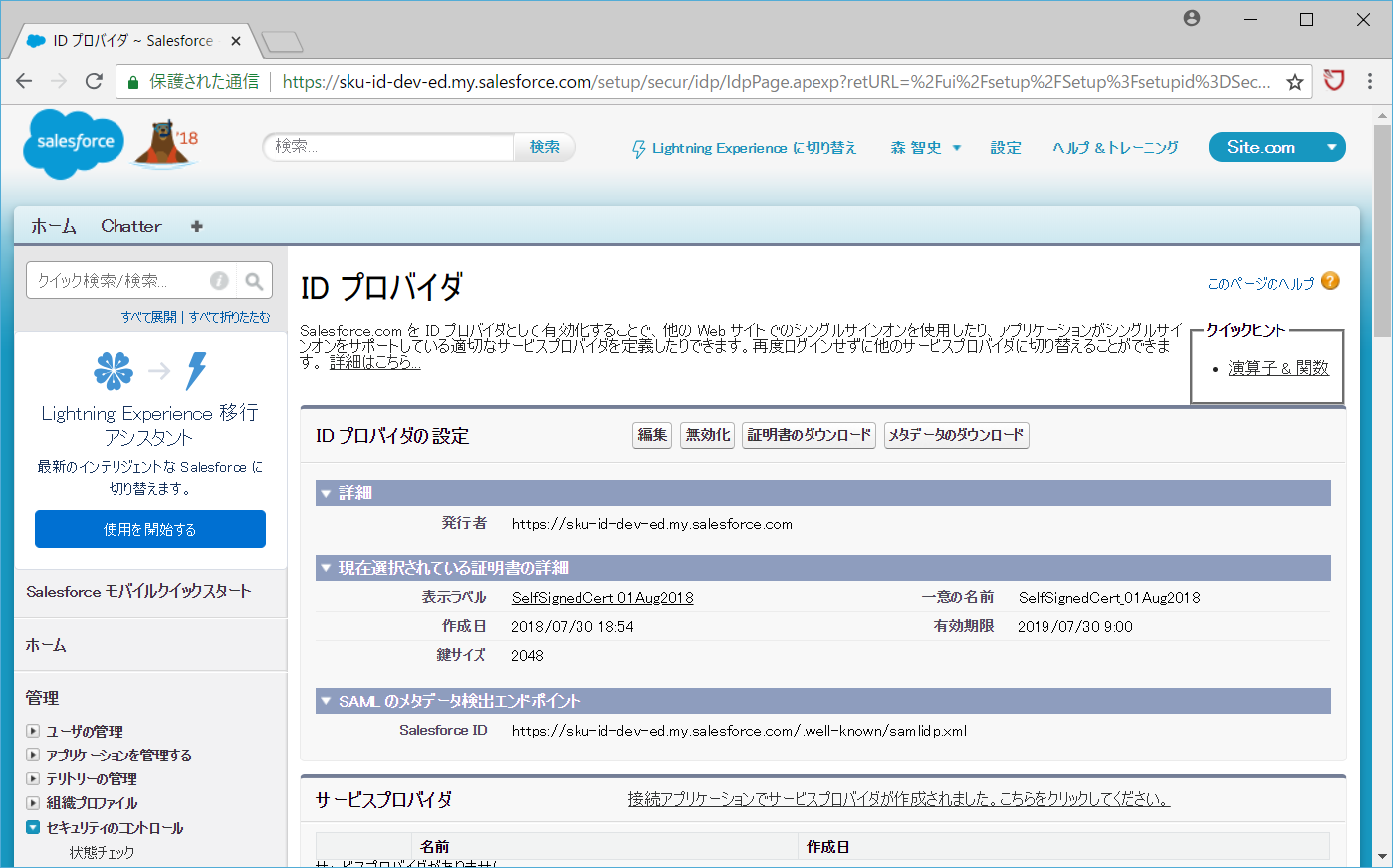Viewport: 1393px width, 868px height.
Task: Expand the テリトリーの管理 tree node
Action: pyautogui.click(x=33, y=778)
